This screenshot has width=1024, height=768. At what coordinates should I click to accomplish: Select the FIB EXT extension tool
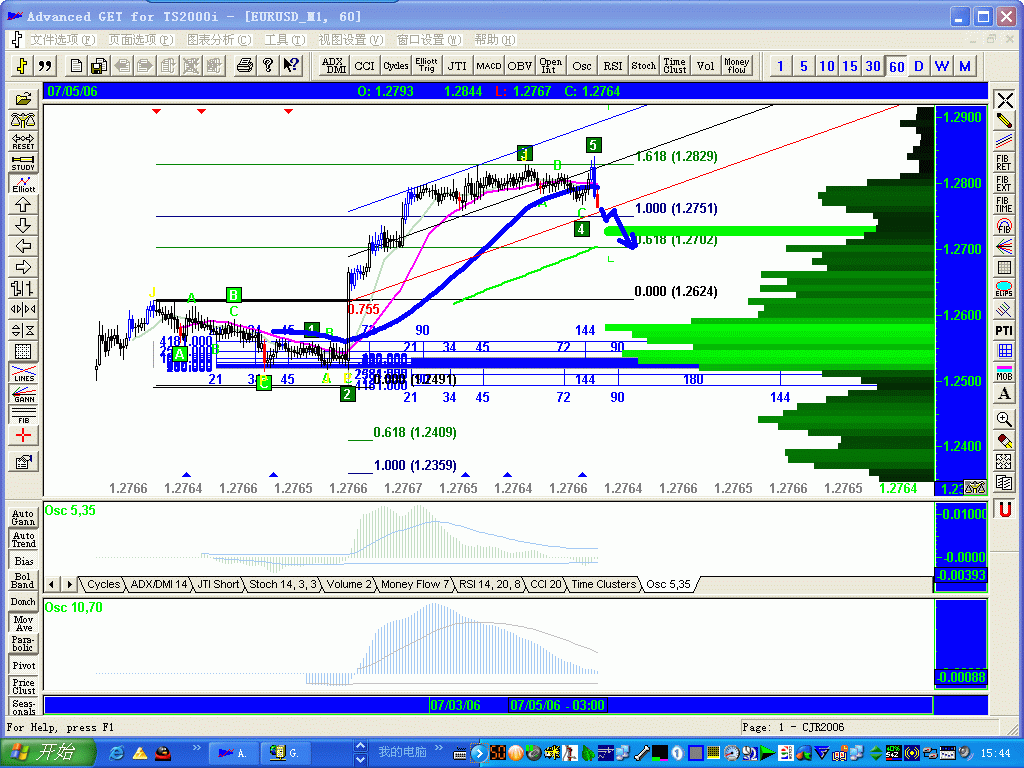(x=1004, y=184)
